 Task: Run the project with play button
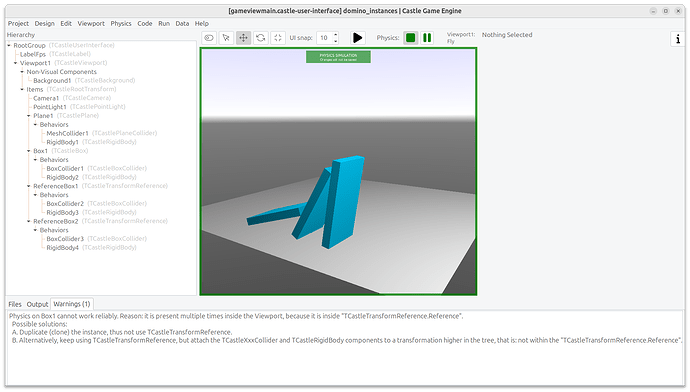(x=358, y=38)
